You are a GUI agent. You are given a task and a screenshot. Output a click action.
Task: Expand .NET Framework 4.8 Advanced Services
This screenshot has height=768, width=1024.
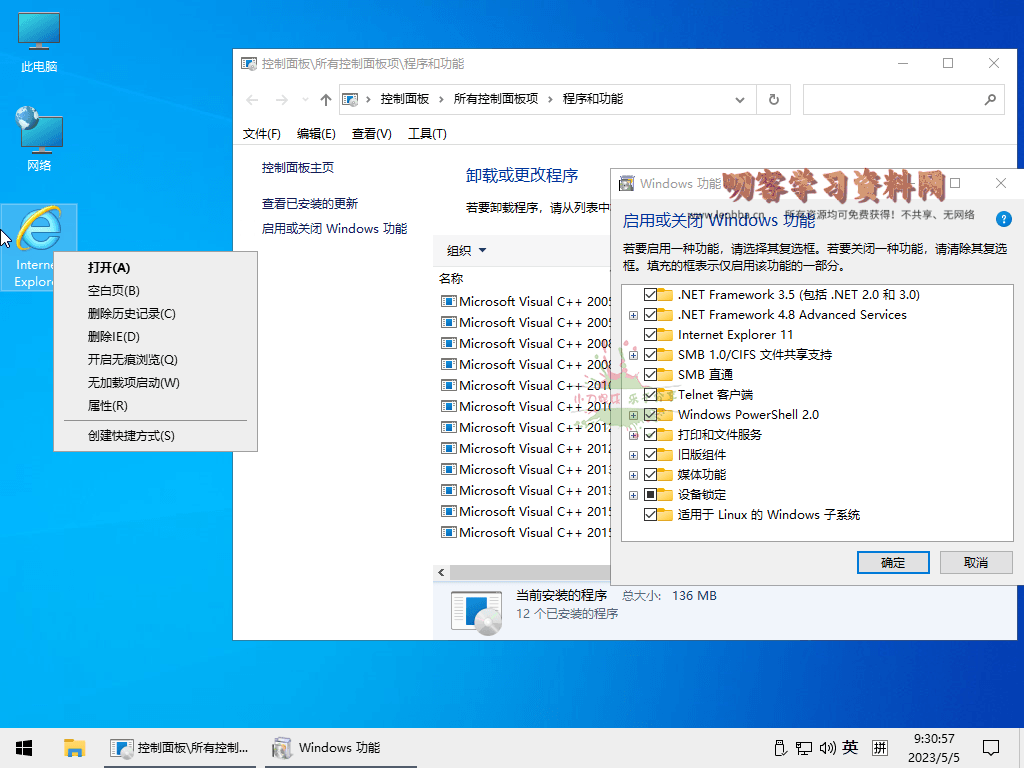(632, 314)
